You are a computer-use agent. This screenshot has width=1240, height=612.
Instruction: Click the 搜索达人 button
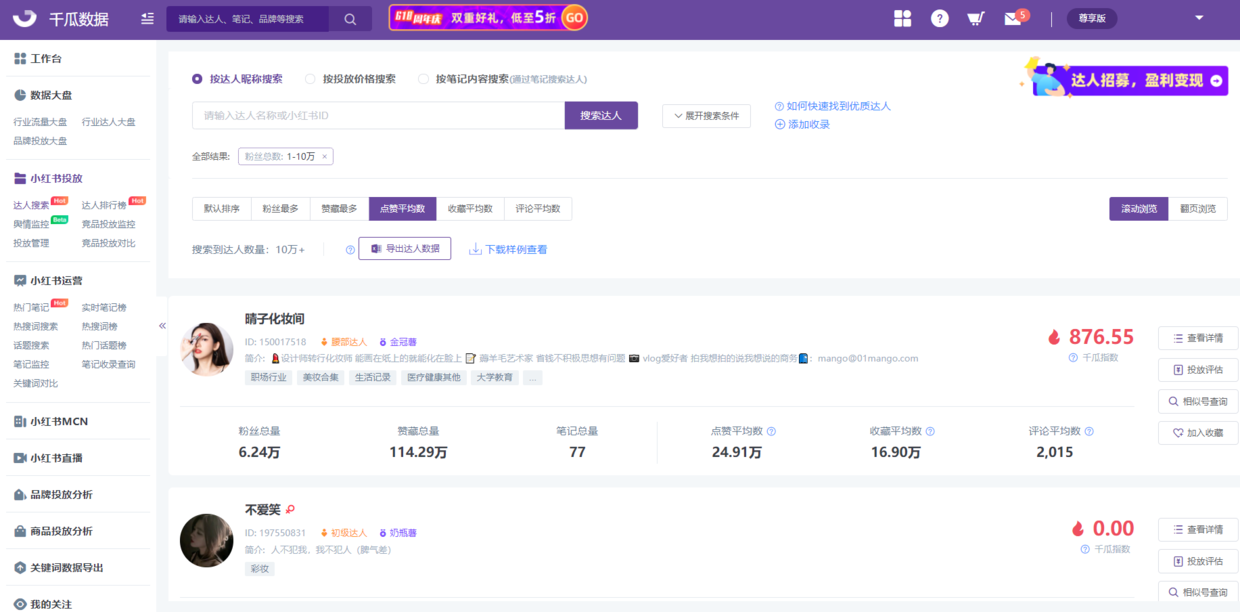[601, 116]
